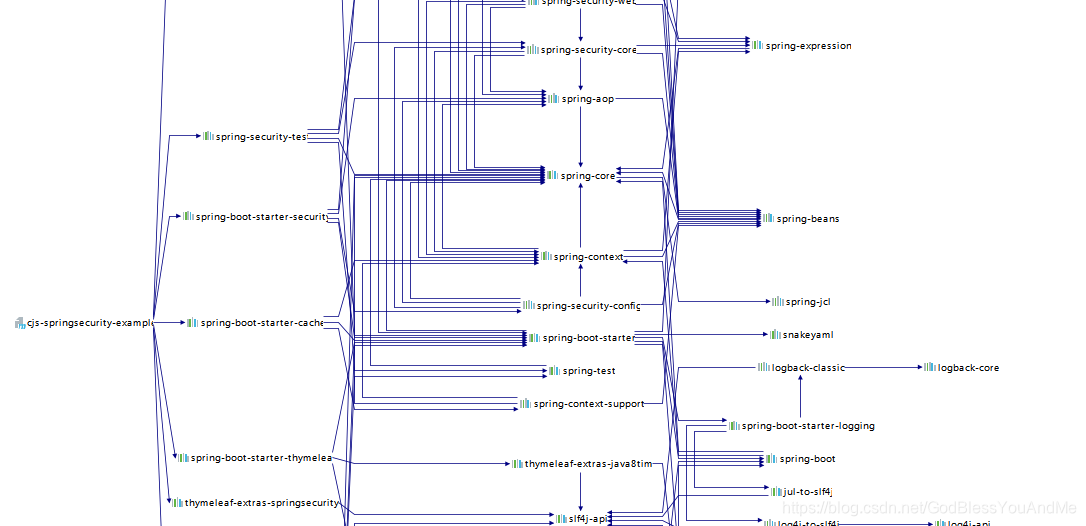The height and width of the screenshot is (526, 1086).
Task: Select the spring-beans node label
Action: tap(808, 218)
